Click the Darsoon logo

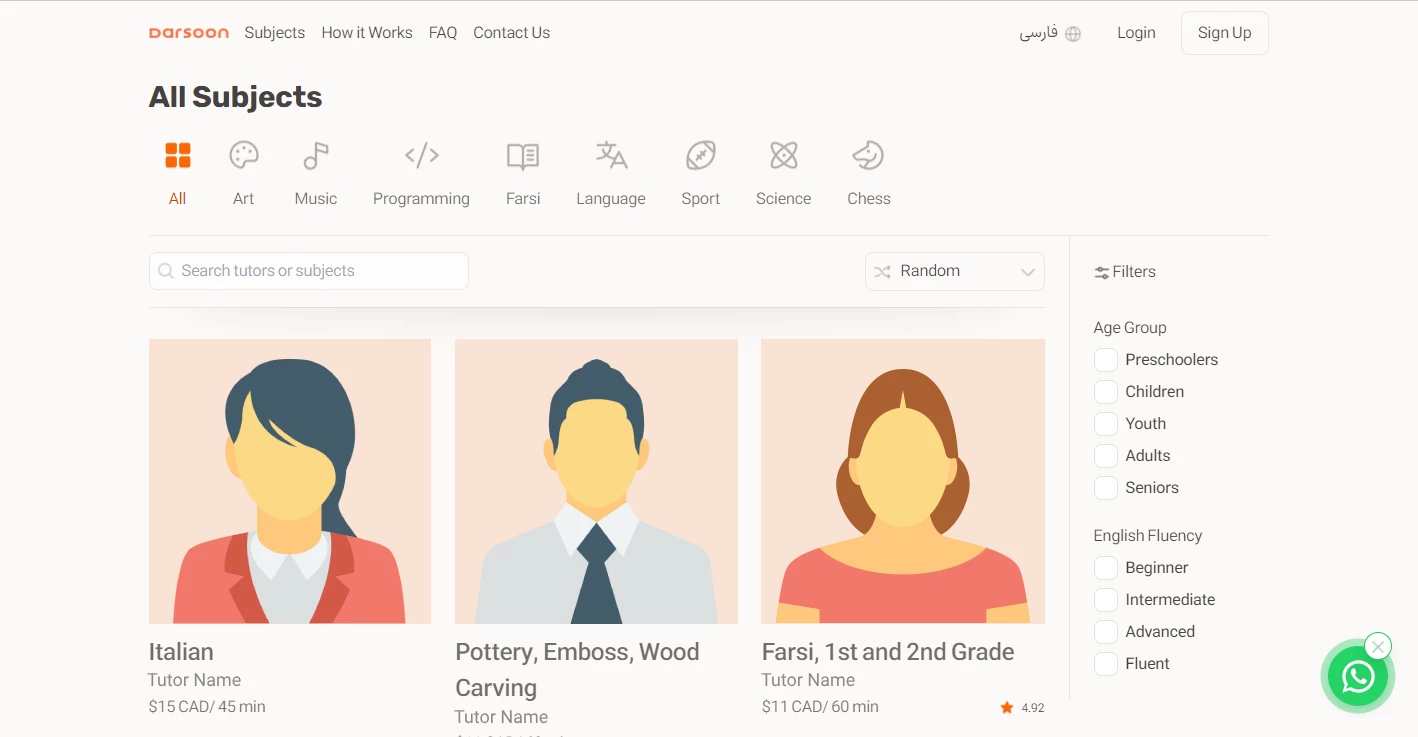point(189,33)
